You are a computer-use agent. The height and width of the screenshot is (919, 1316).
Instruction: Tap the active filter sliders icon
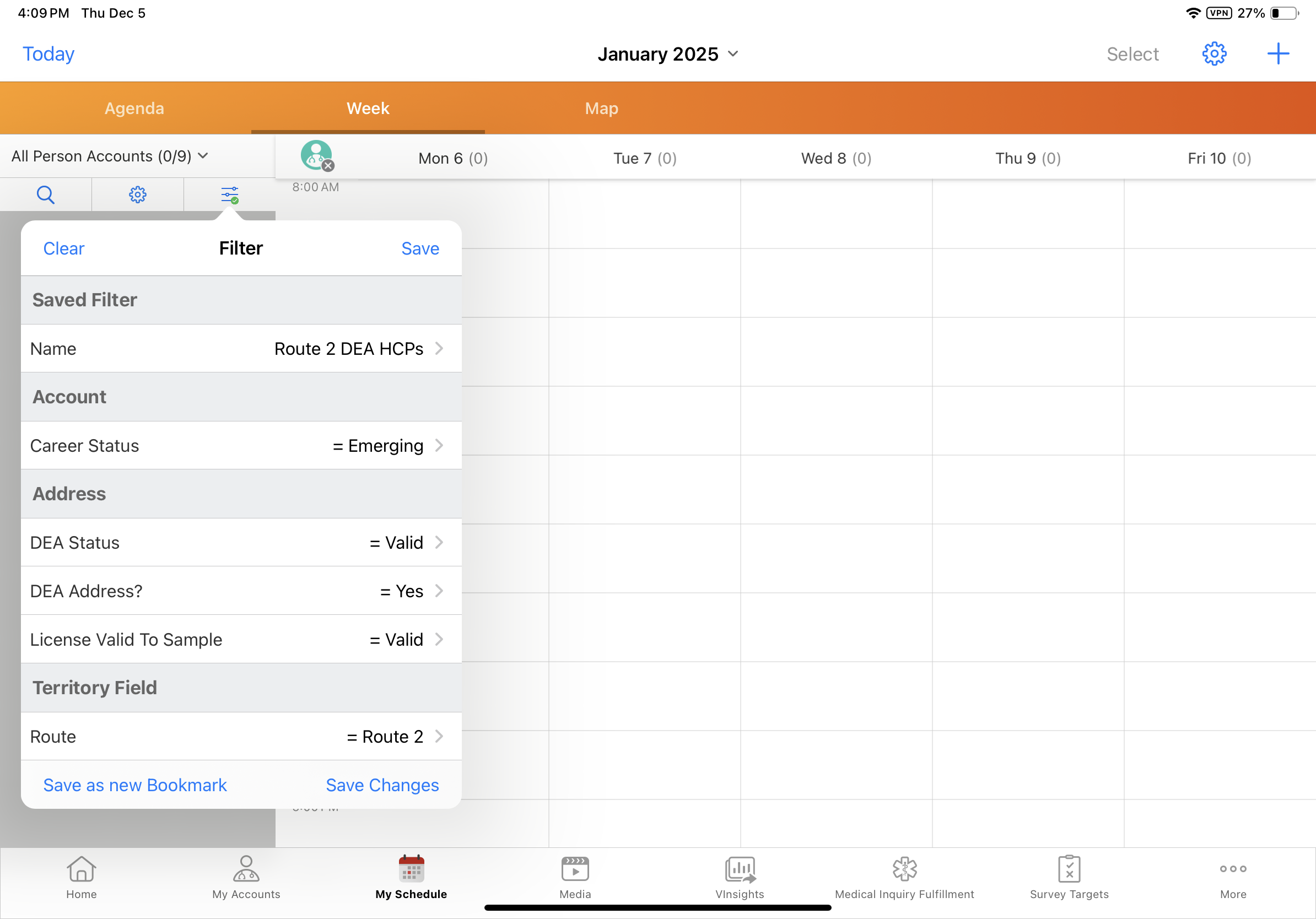(x=229, y=195)
